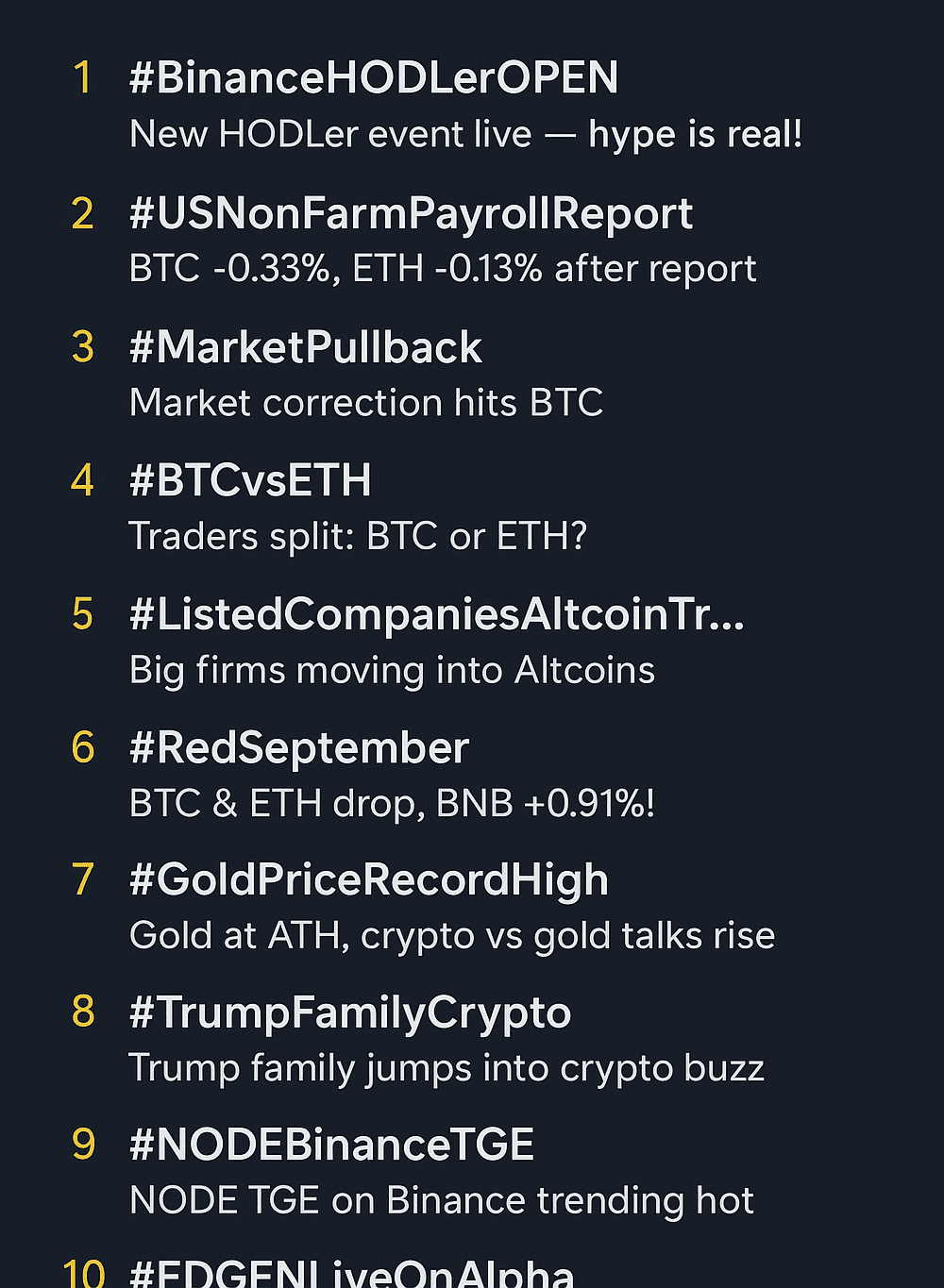
Task: Open the #USNonFarmPayrollReport trending topic
Action: click(x=411, y=213)
